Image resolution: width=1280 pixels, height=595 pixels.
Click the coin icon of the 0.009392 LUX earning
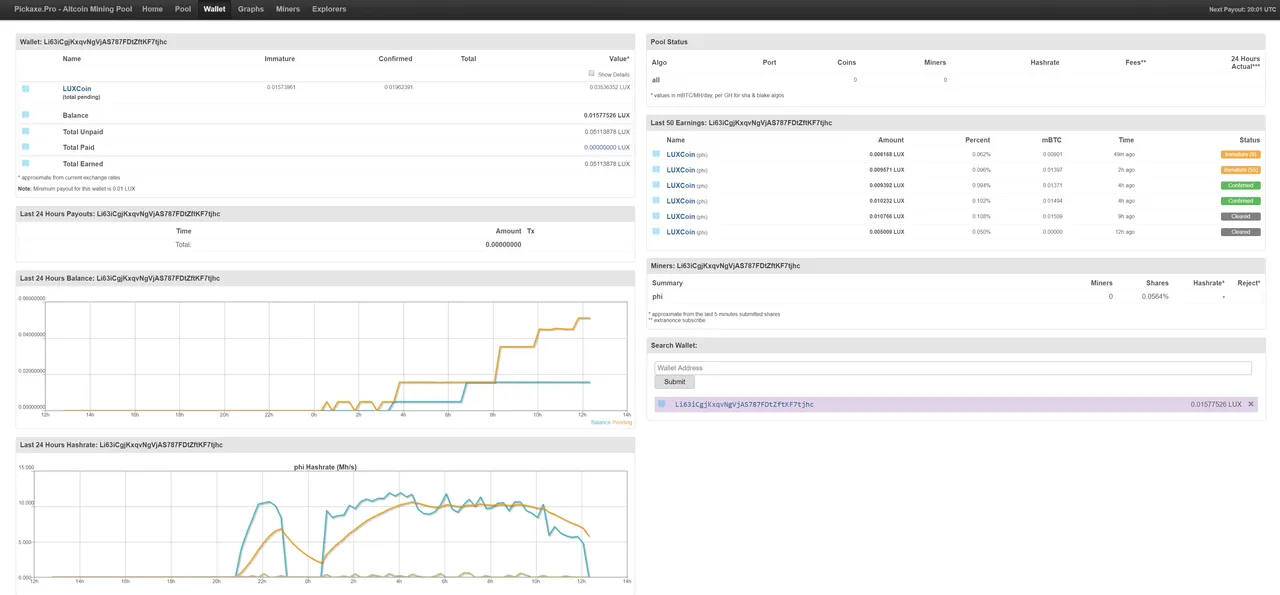tap(656, 185)
